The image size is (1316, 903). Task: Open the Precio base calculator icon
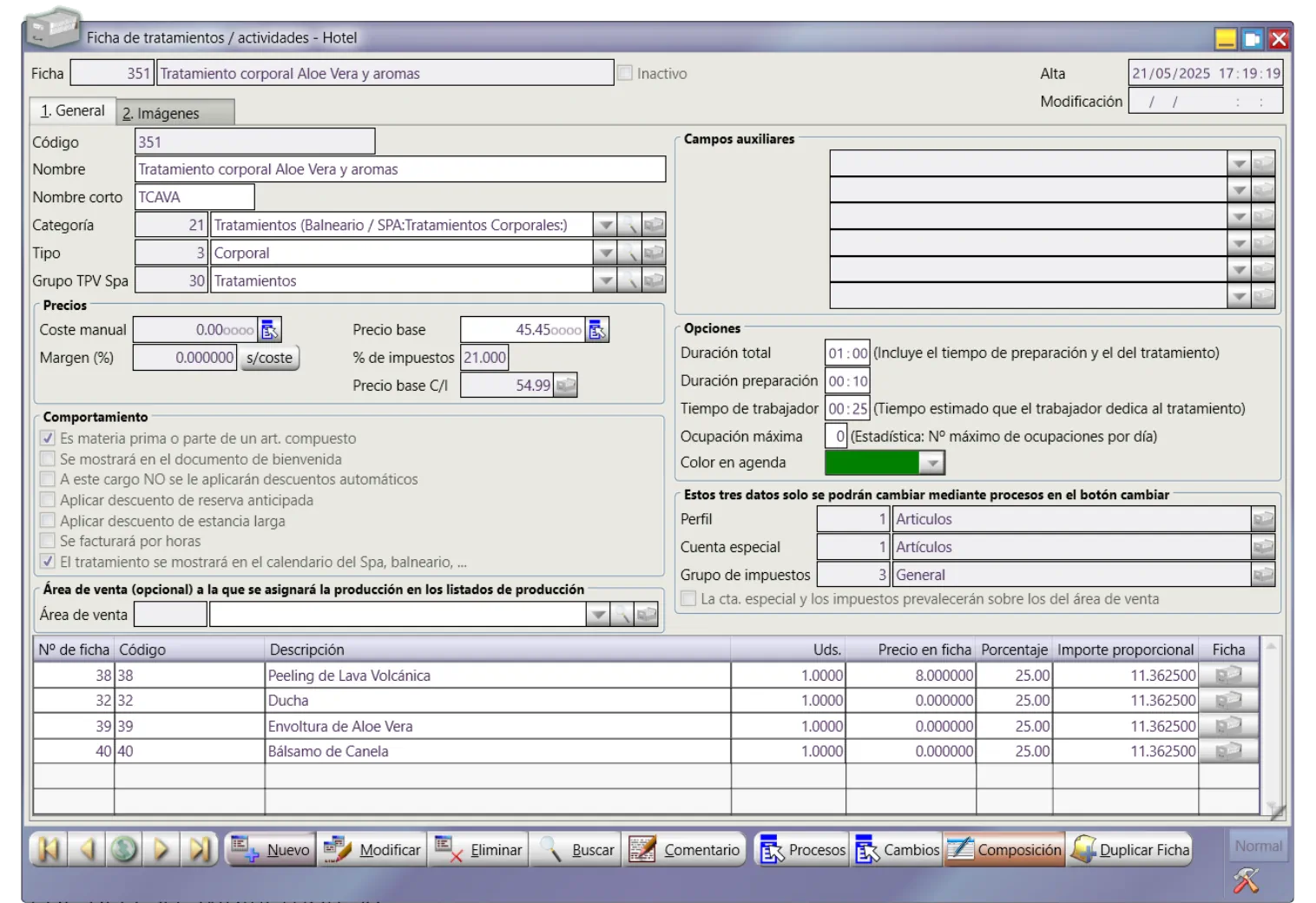[597, 330]
